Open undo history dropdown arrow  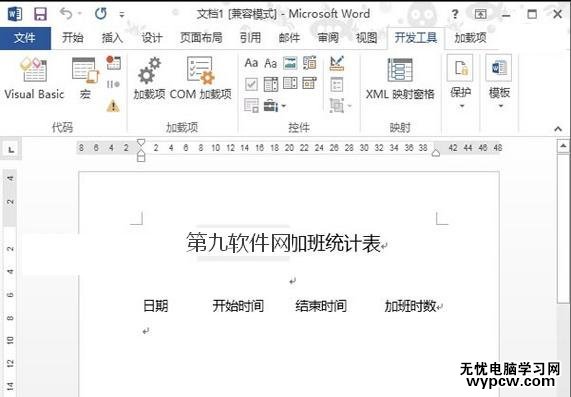[x=80, y=14]
